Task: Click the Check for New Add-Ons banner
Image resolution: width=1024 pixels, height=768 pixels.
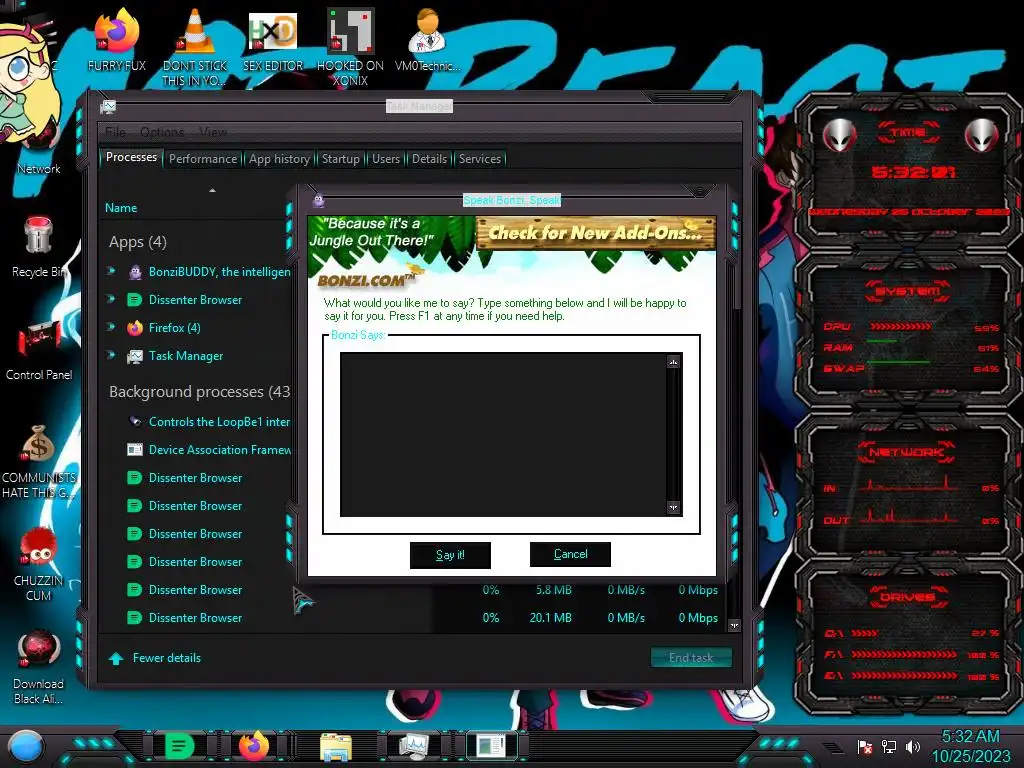Action: (x=596, y=233)
